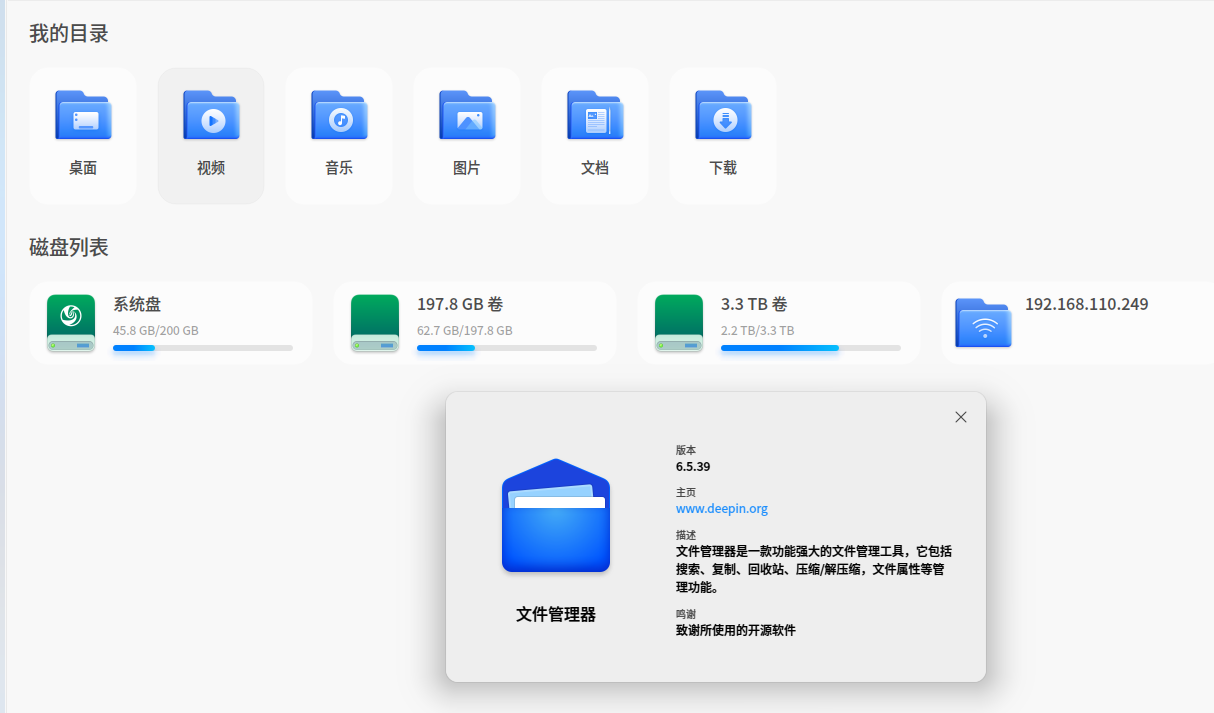Click the 3.3 TB 卷 disk name
1214x713 pixels.
point(754,304)
